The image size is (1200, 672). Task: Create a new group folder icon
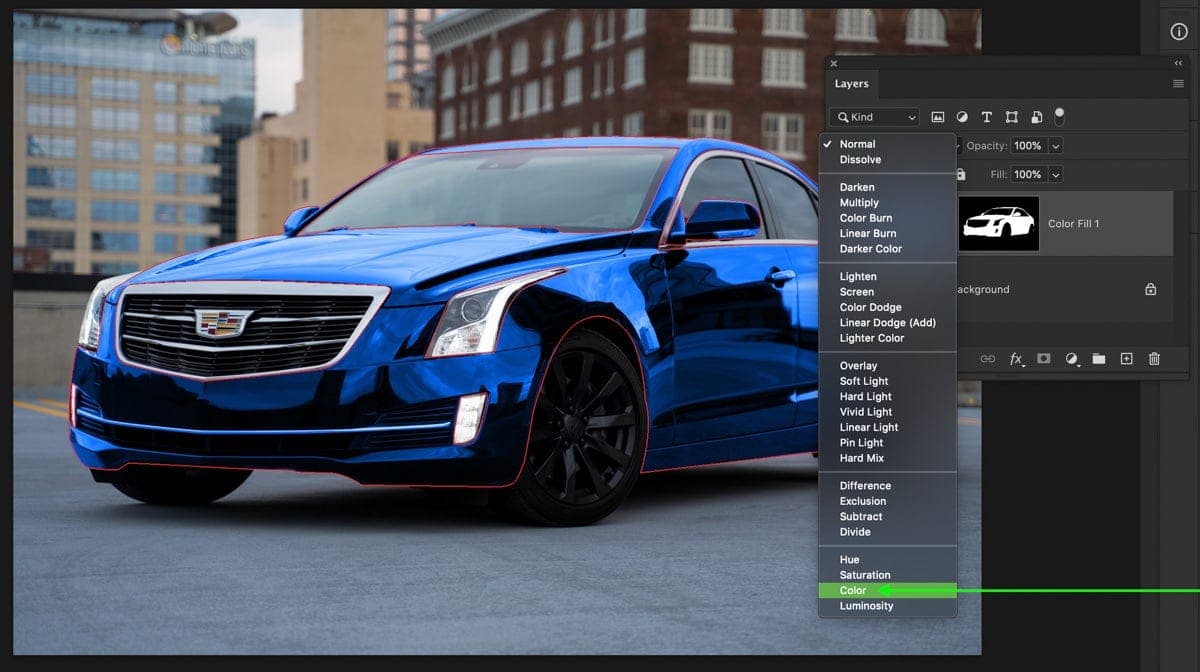point(1098,358)
